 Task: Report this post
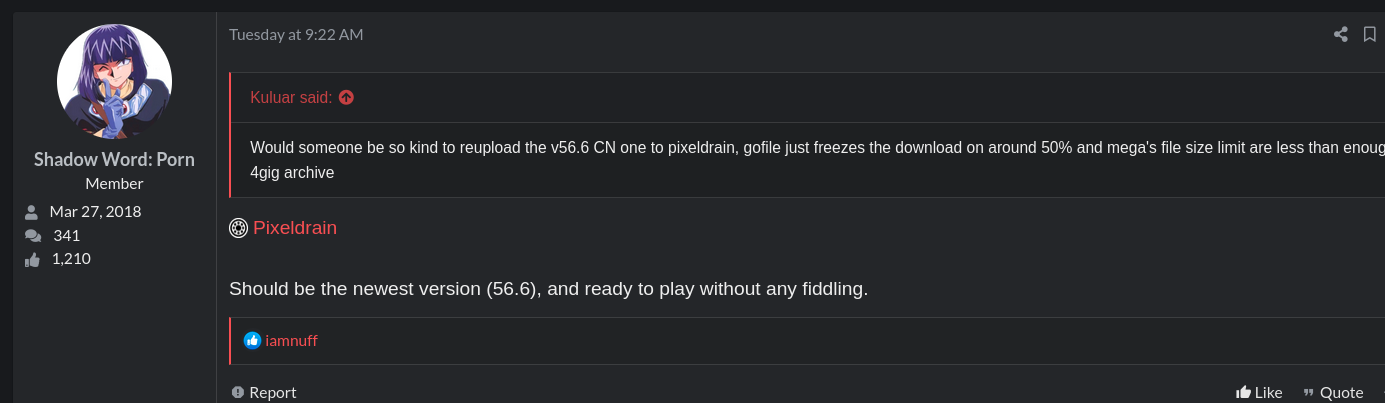[264, 392]
